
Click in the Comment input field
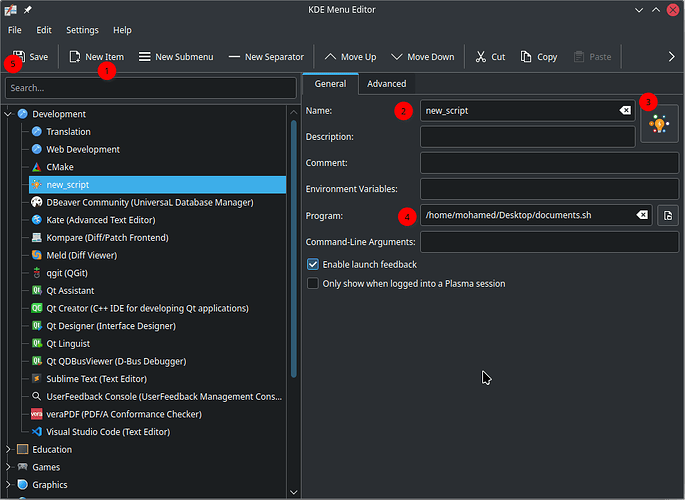pyautogui.click(x=550, y=163)
